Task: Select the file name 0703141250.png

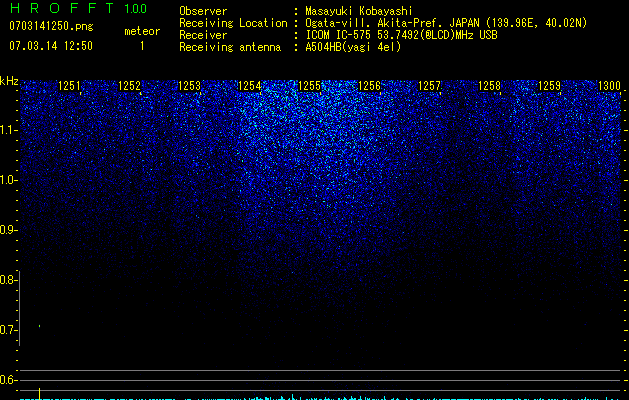Action: [x=51, y=26]
